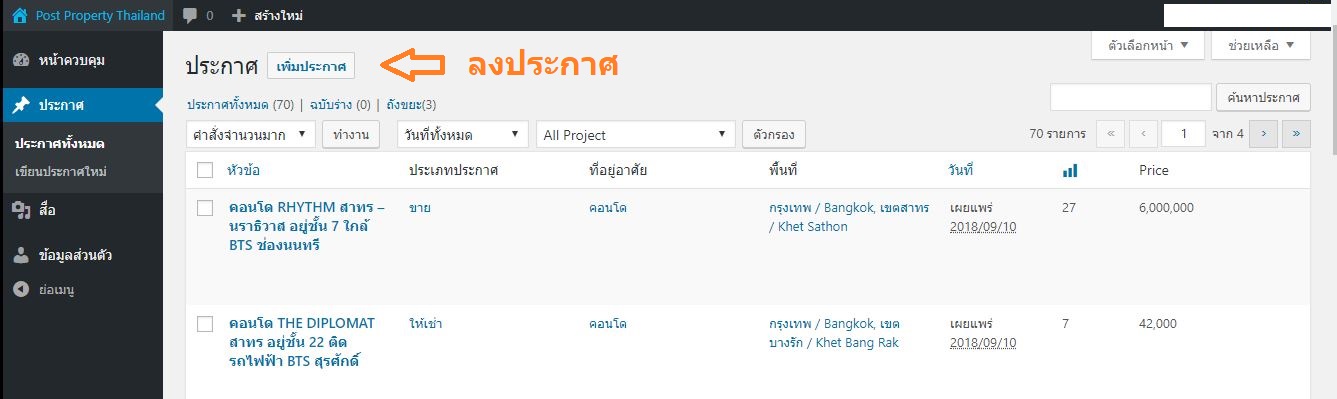Screen dimensions: 1337x399
Task: Open the media สื่อ icon in sidebar
Action: click(21, 210)
